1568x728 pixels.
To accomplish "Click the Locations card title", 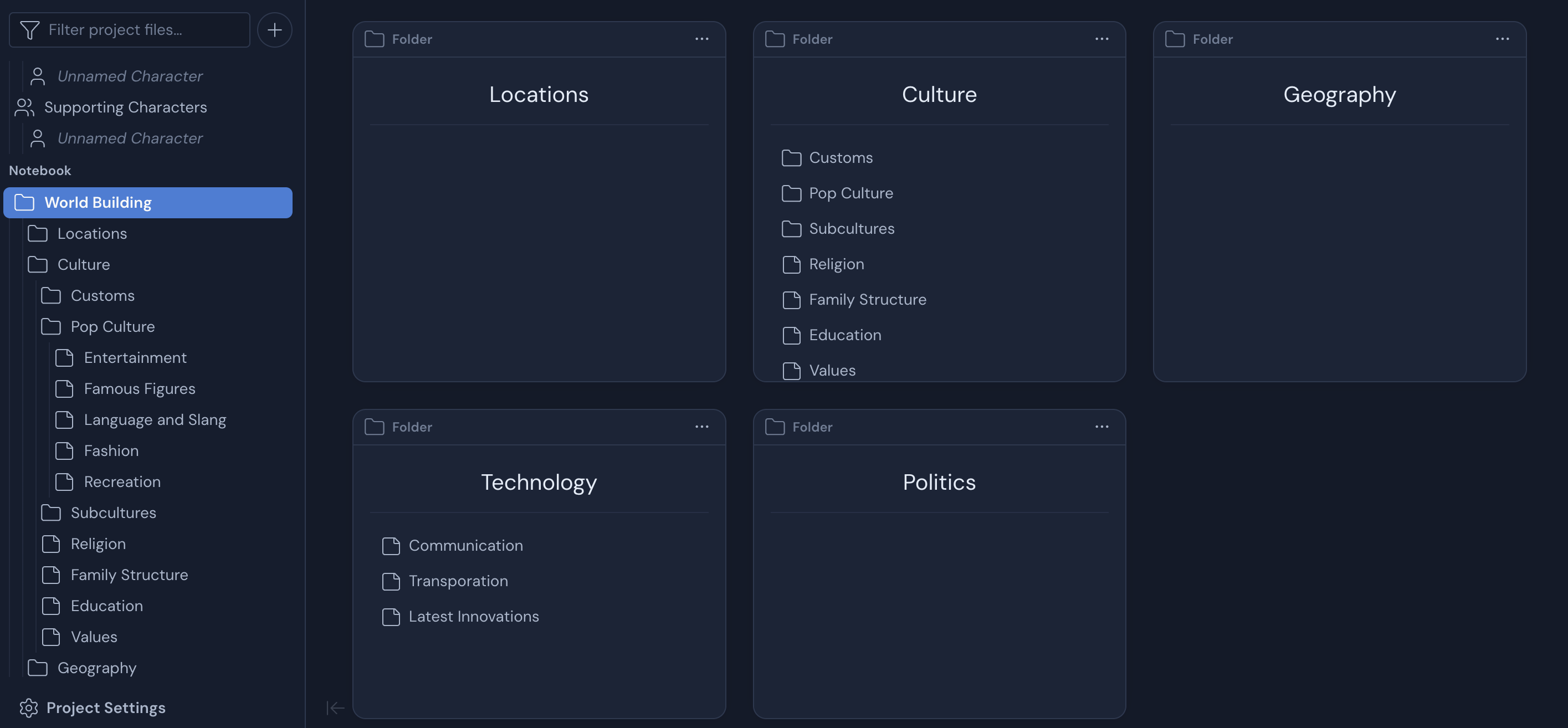I will pyautogui.click(x=539, y=94).
